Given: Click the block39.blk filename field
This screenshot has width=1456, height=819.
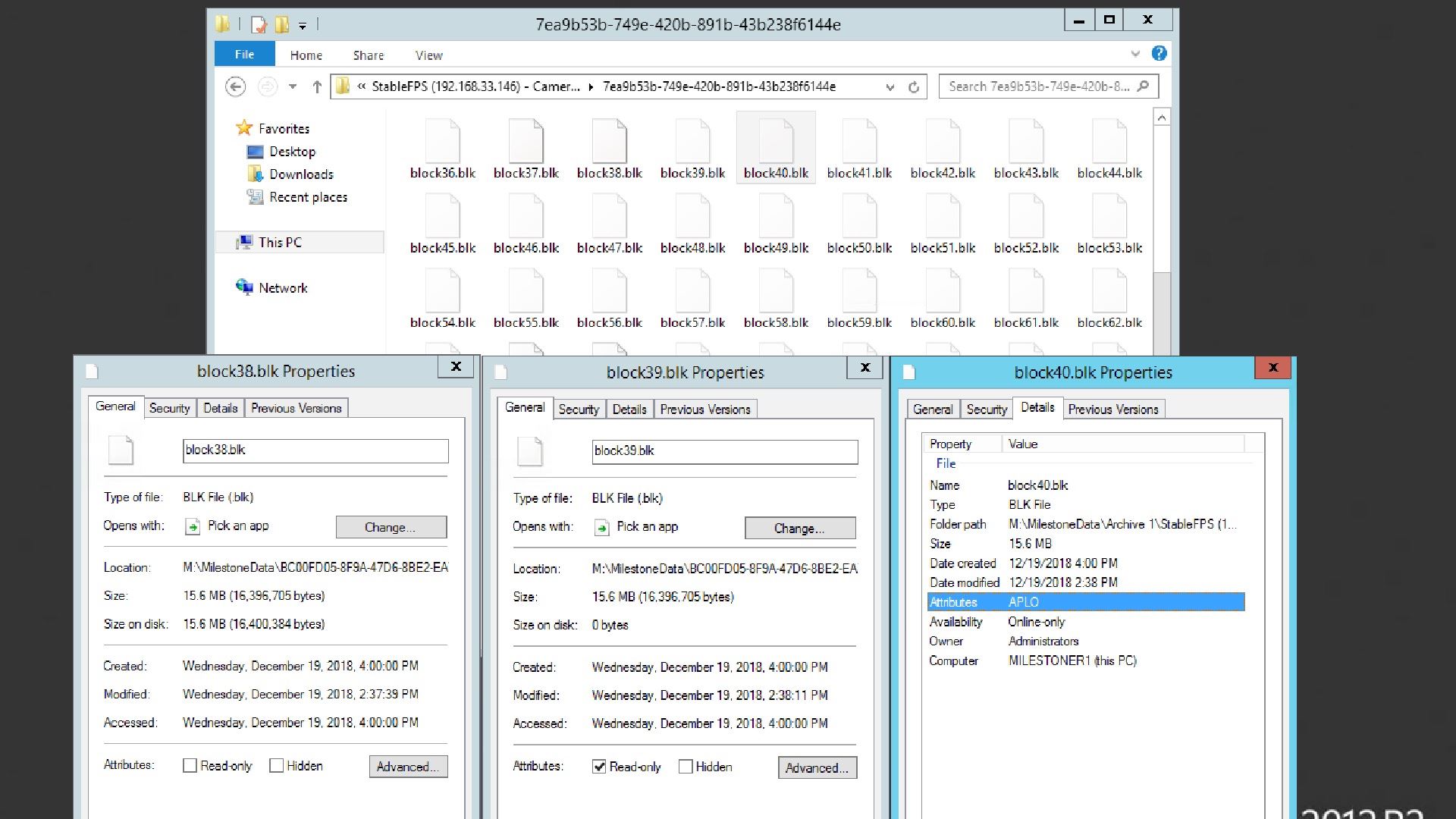Looking at the screenshot, I should coord(725,451).
